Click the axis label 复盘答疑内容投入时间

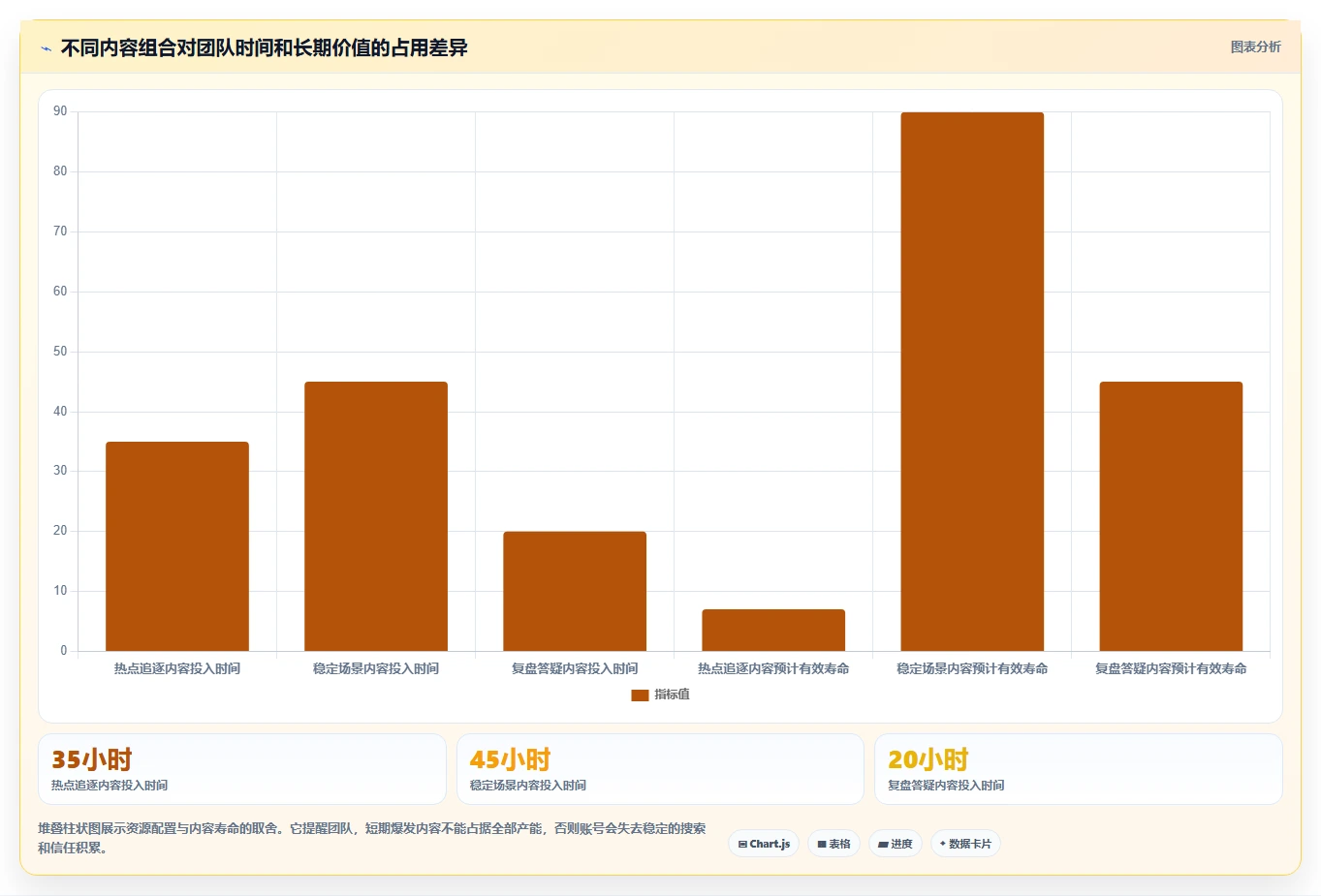pyautogui.click(x=575, y=668)
